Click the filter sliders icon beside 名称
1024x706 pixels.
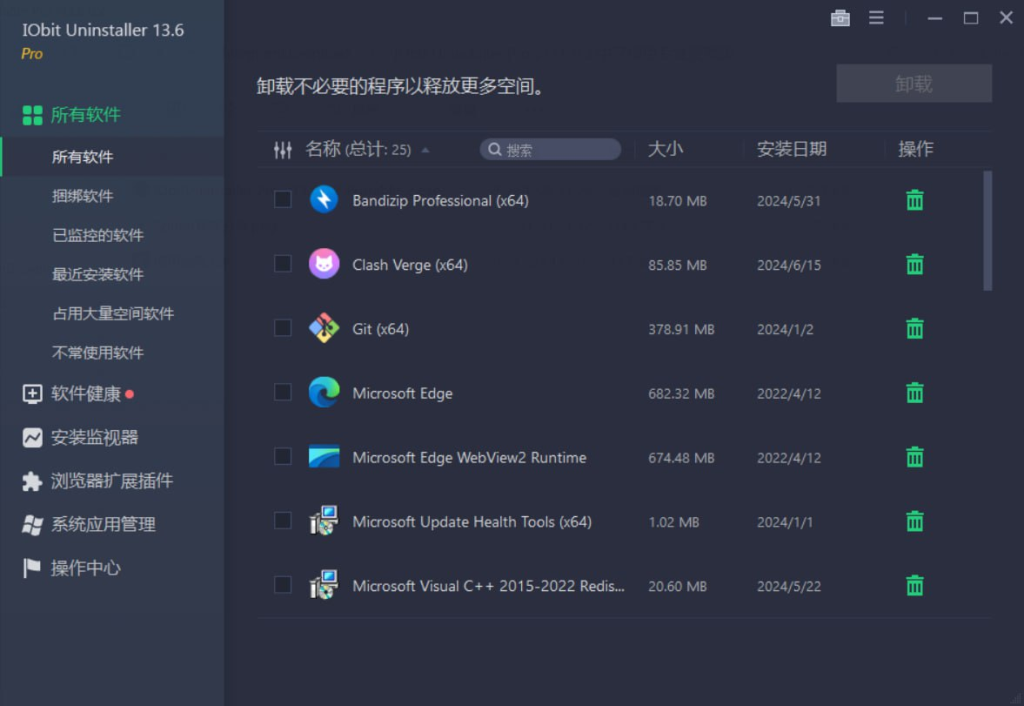[283, 150]
